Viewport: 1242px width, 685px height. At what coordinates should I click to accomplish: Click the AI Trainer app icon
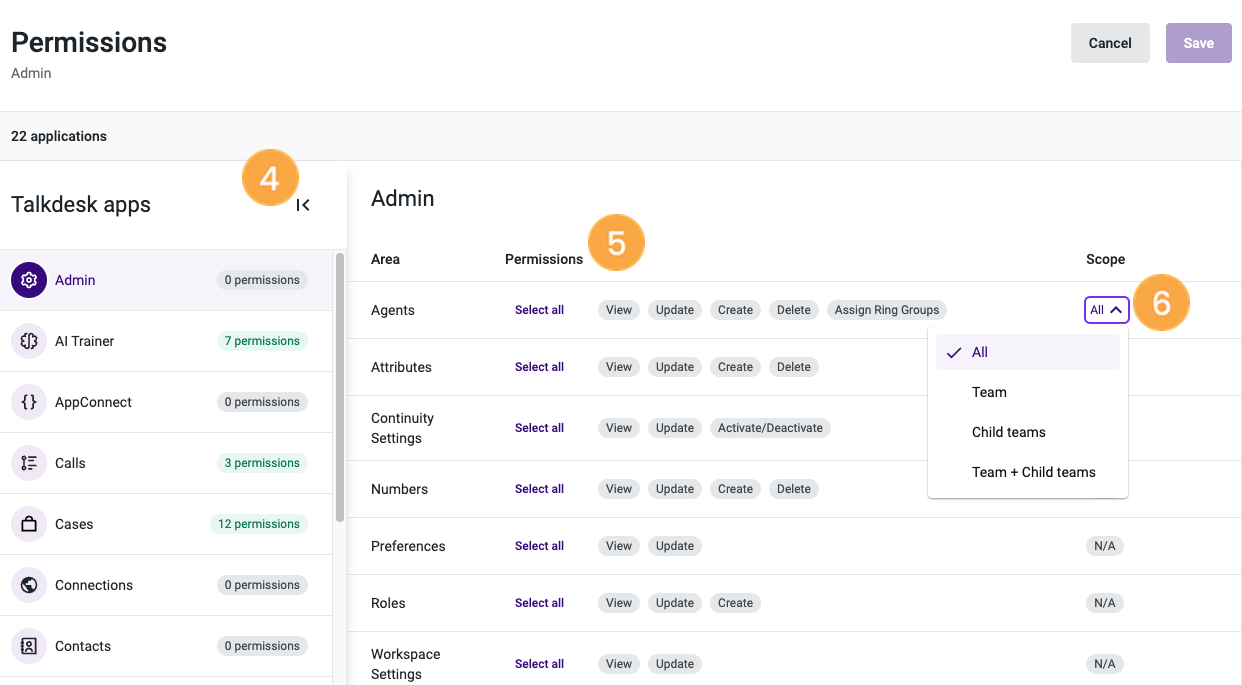(29, 341)
